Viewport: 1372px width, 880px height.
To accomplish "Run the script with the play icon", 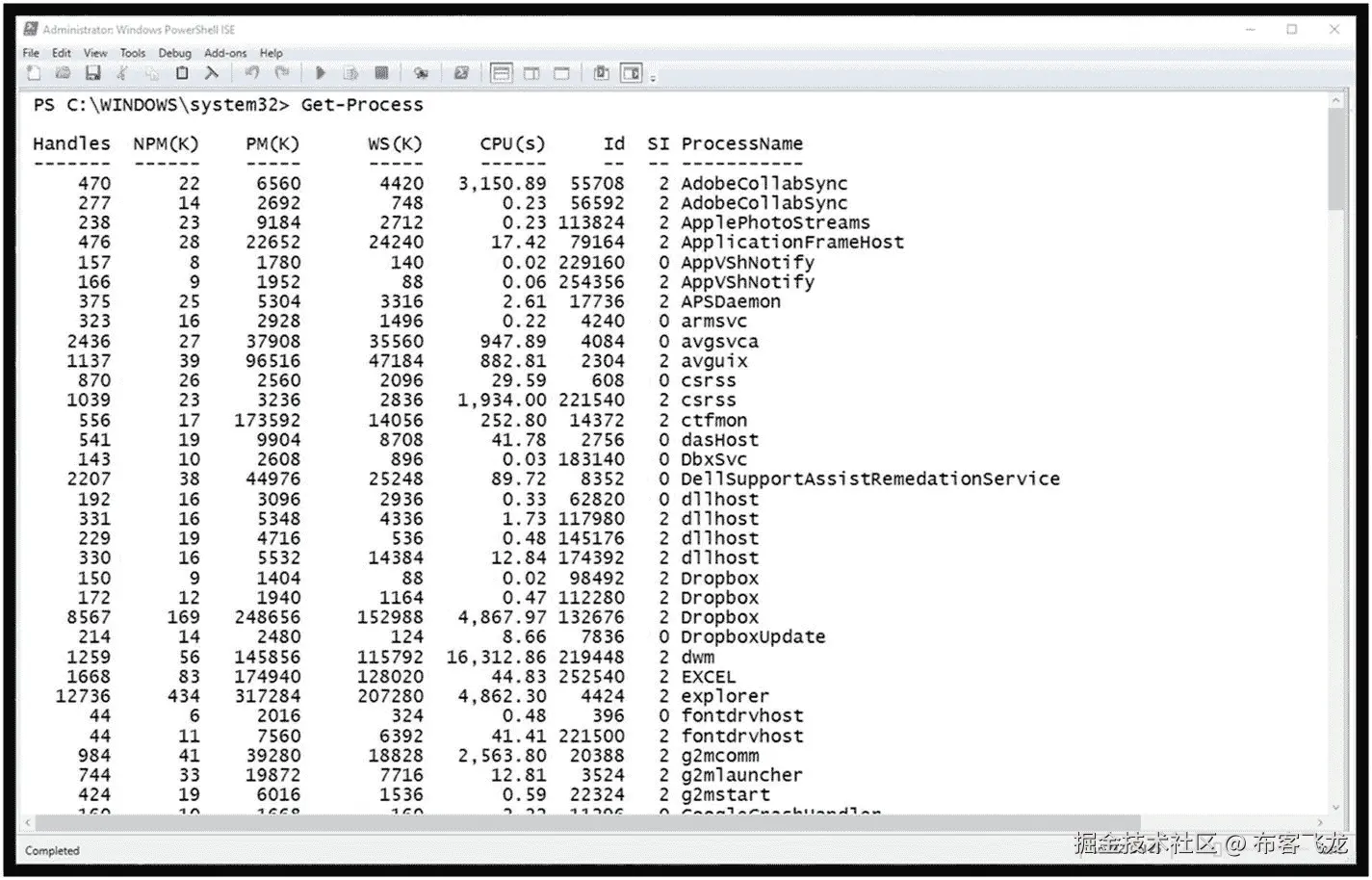I will [x=321, y=73].
